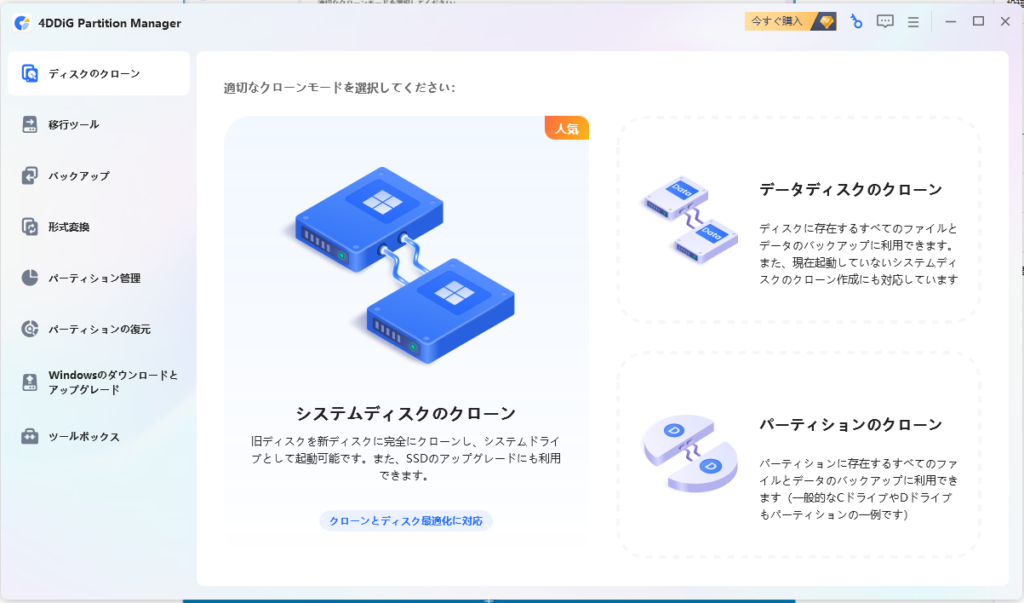Close the Partition Manager window

[1005, 22]
